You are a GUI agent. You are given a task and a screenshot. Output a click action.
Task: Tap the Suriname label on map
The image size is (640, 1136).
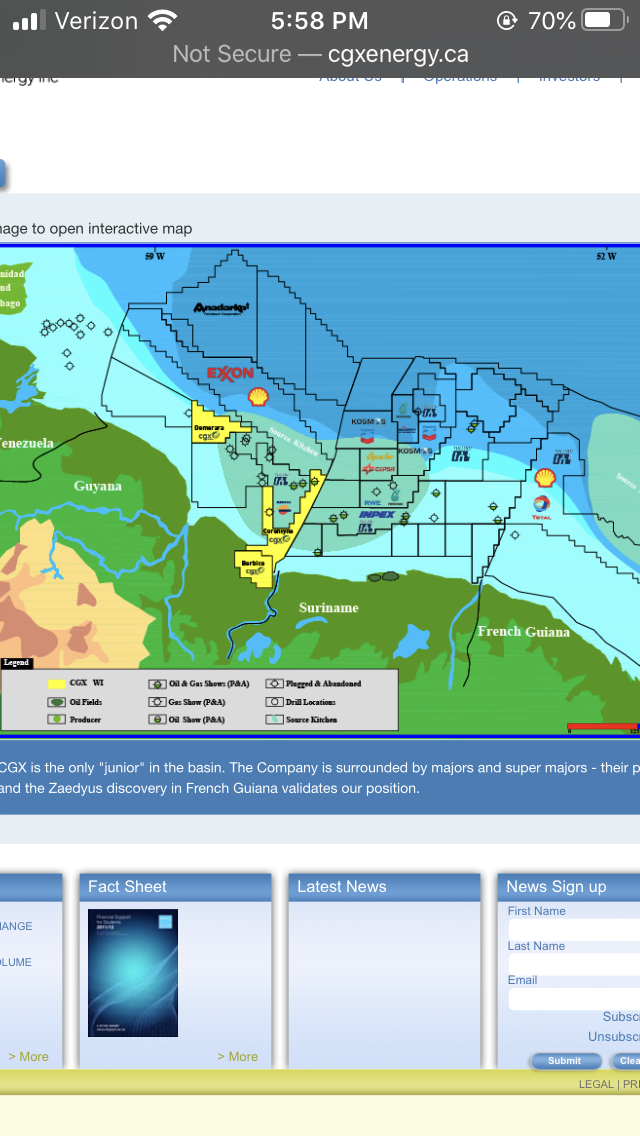[x=328, y=607]
